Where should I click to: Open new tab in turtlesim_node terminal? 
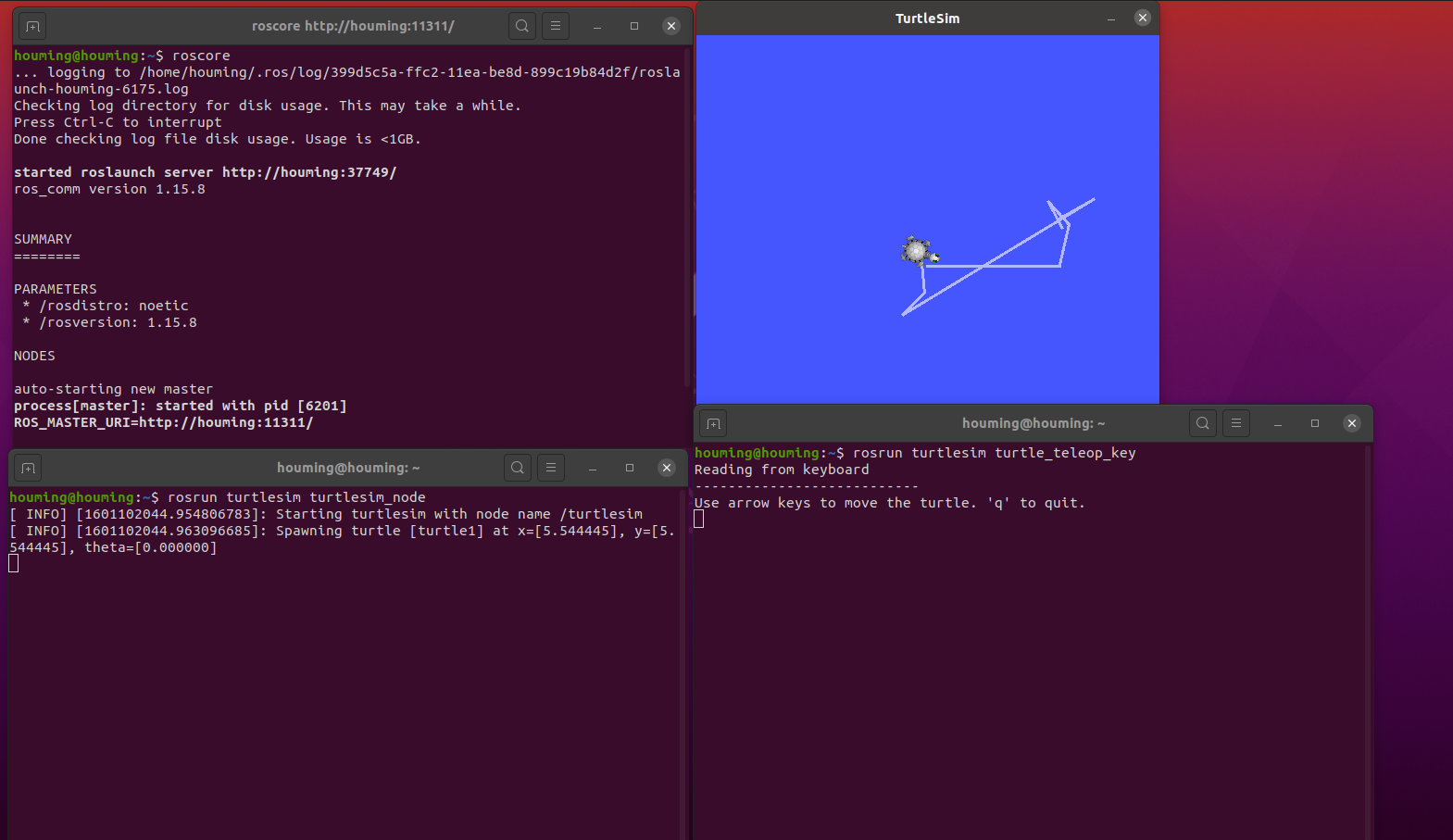[x=28, y=468]
